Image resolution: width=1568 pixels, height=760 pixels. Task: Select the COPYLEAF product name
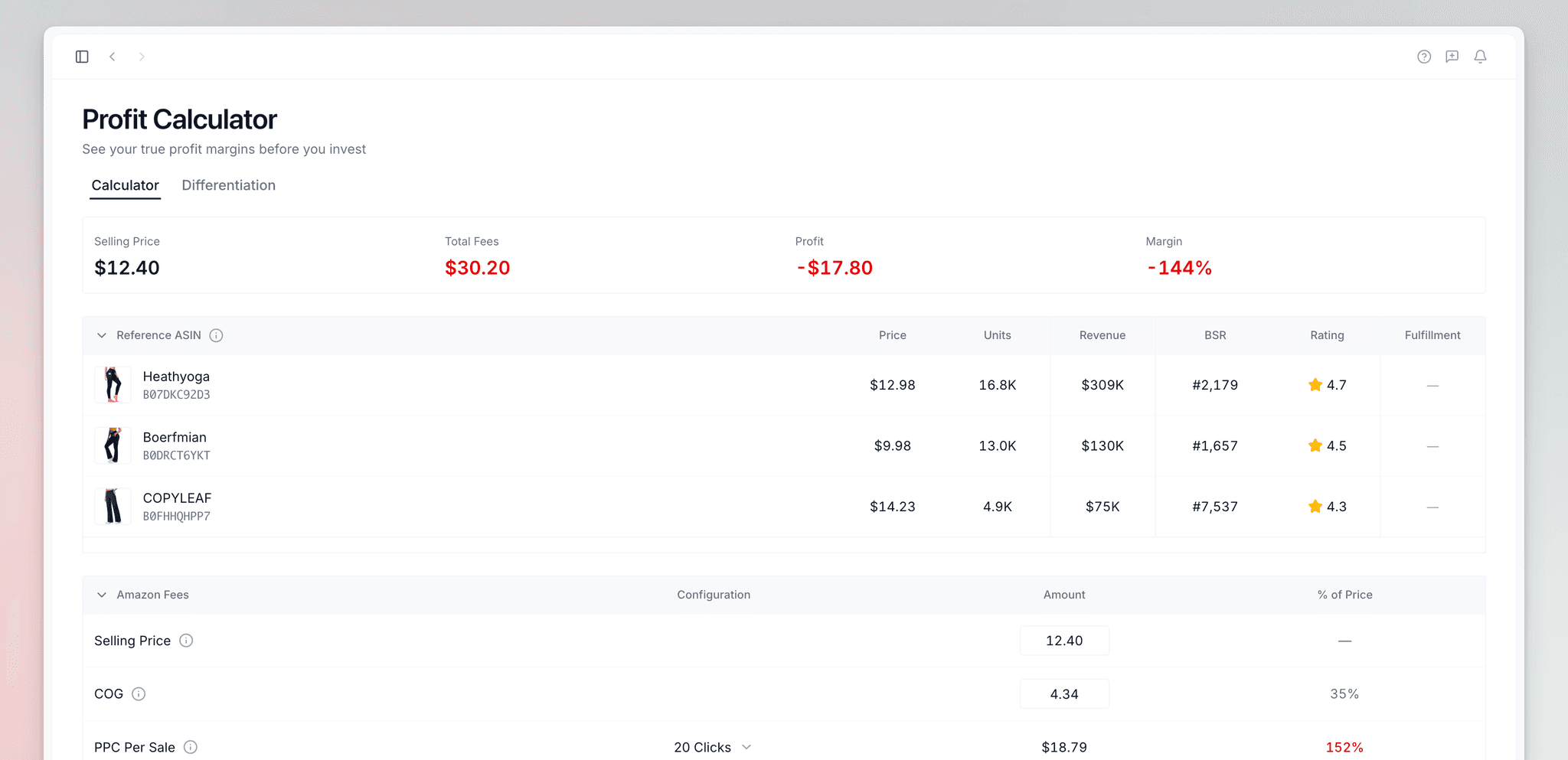tap(177, 498)
